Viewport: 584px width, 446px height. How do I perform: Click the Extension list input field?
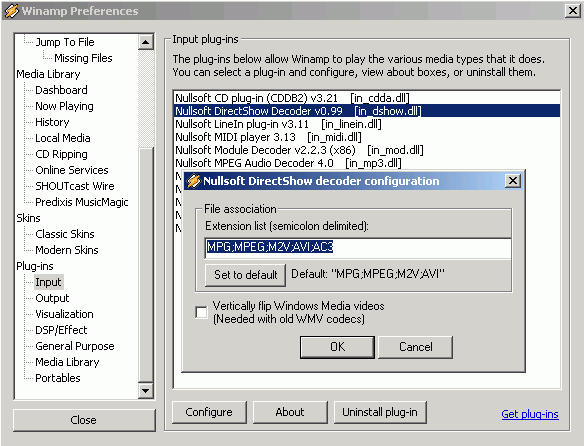coord(358,247)
